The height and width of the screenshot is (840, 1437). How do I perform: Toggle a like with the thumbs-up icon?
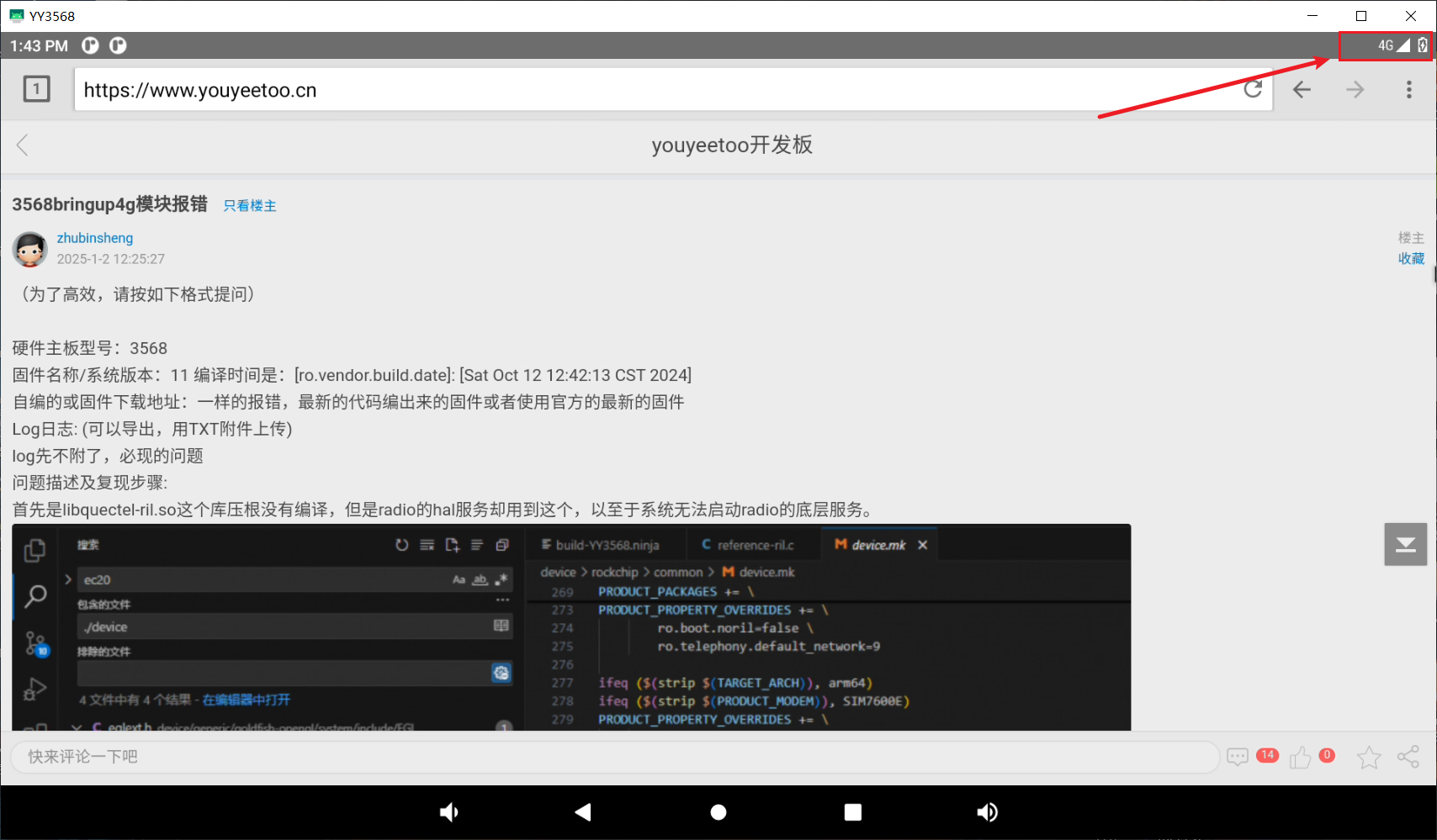(x=1301, y=757)
